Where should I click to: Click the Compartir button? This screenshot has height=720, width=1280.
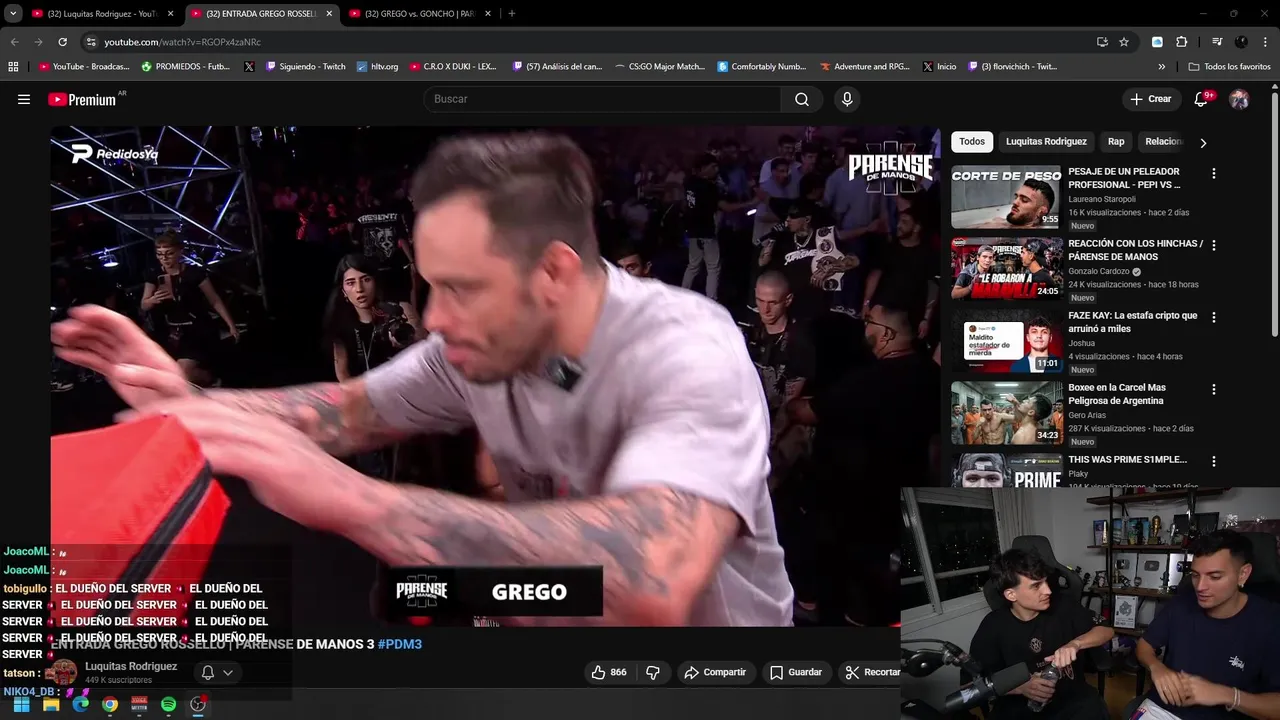tap(714, 672)
